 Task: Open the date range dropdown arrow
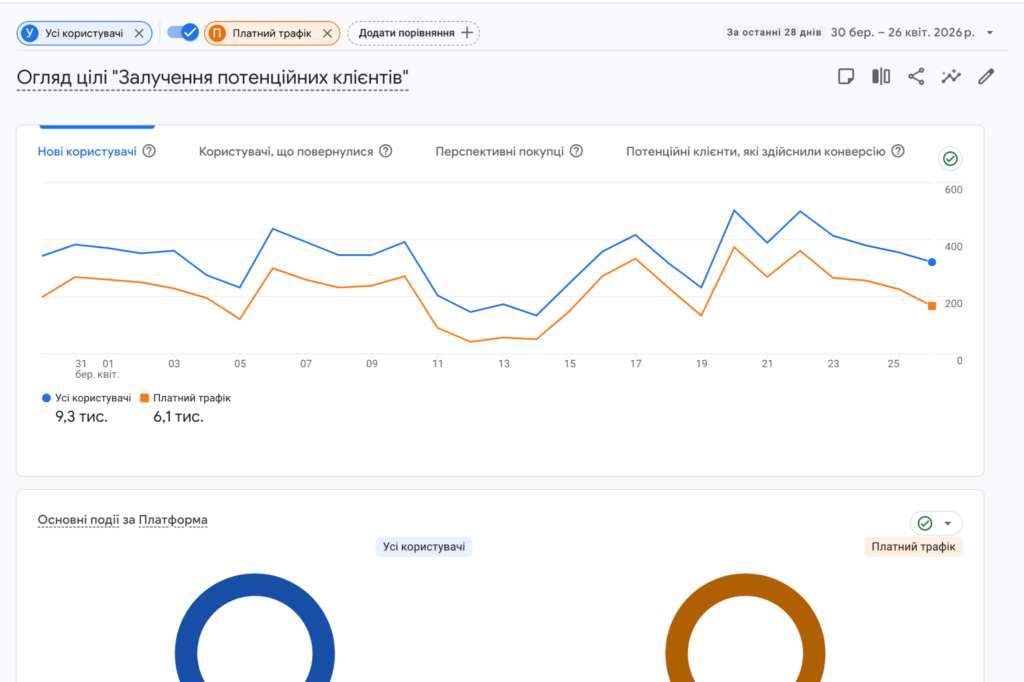point(990,33)
